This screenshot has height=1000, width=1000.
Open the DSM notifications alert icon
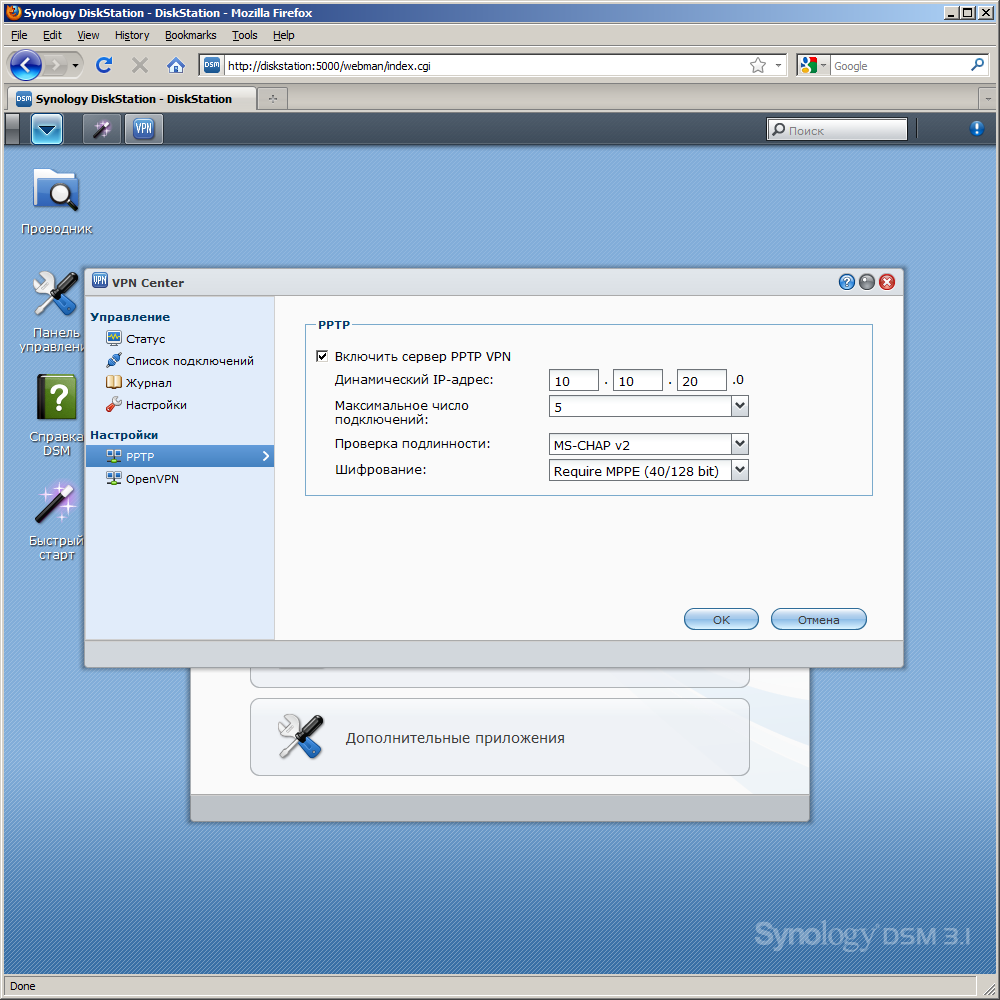[976, 129]
